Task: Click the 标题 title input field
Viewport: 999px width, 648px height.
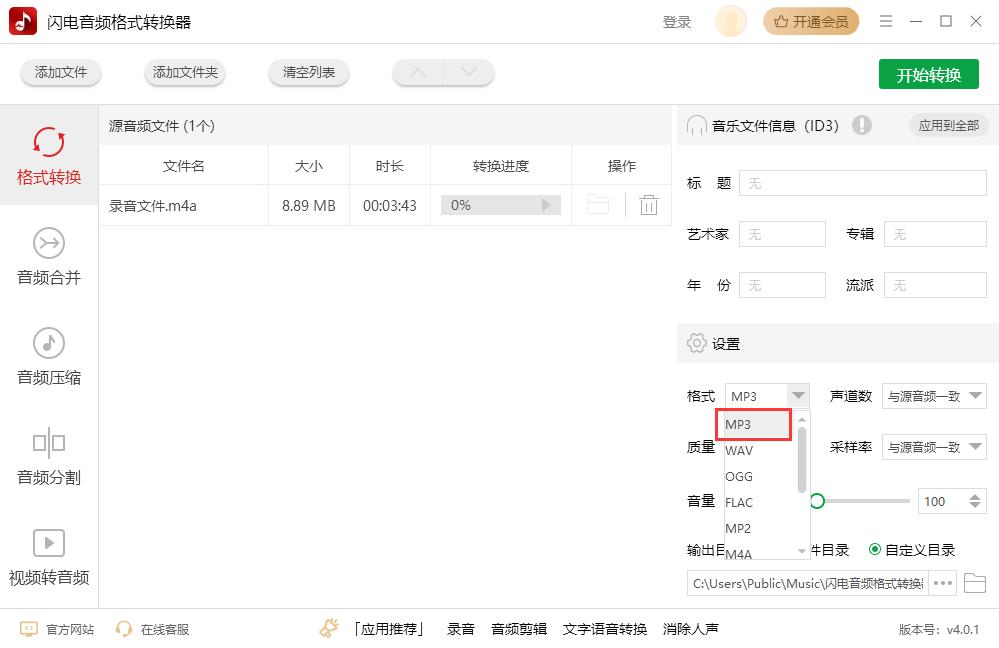Action: click(x=862, y=183)
